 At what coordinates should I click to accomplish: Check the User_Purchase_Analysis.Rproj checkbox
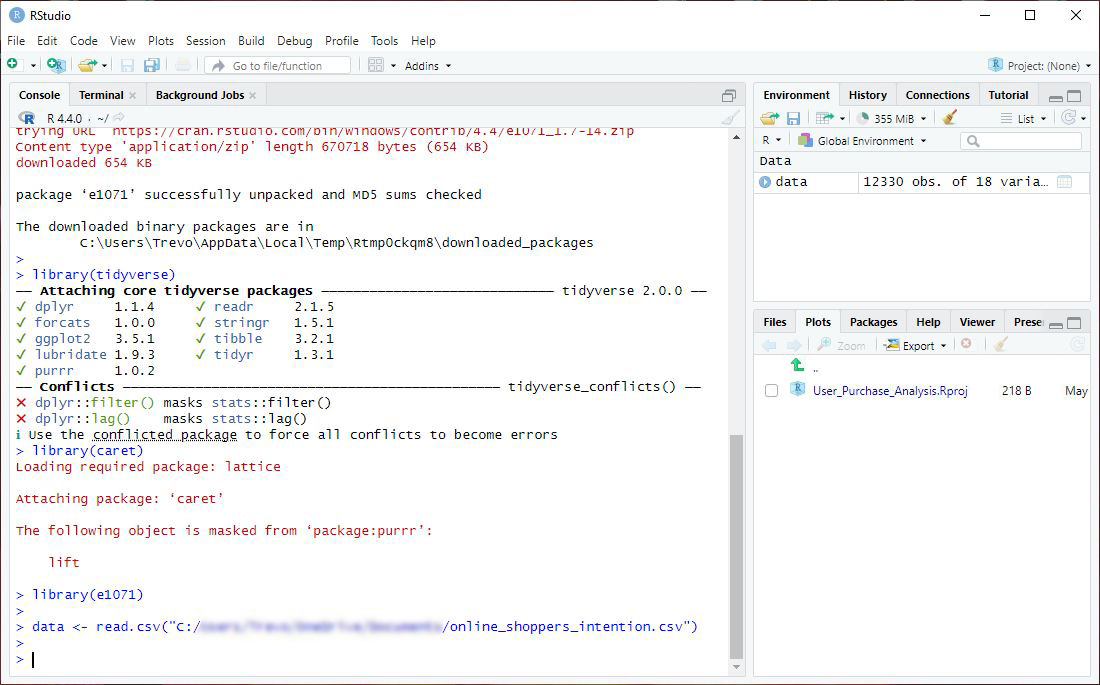[x=771, y=391]
